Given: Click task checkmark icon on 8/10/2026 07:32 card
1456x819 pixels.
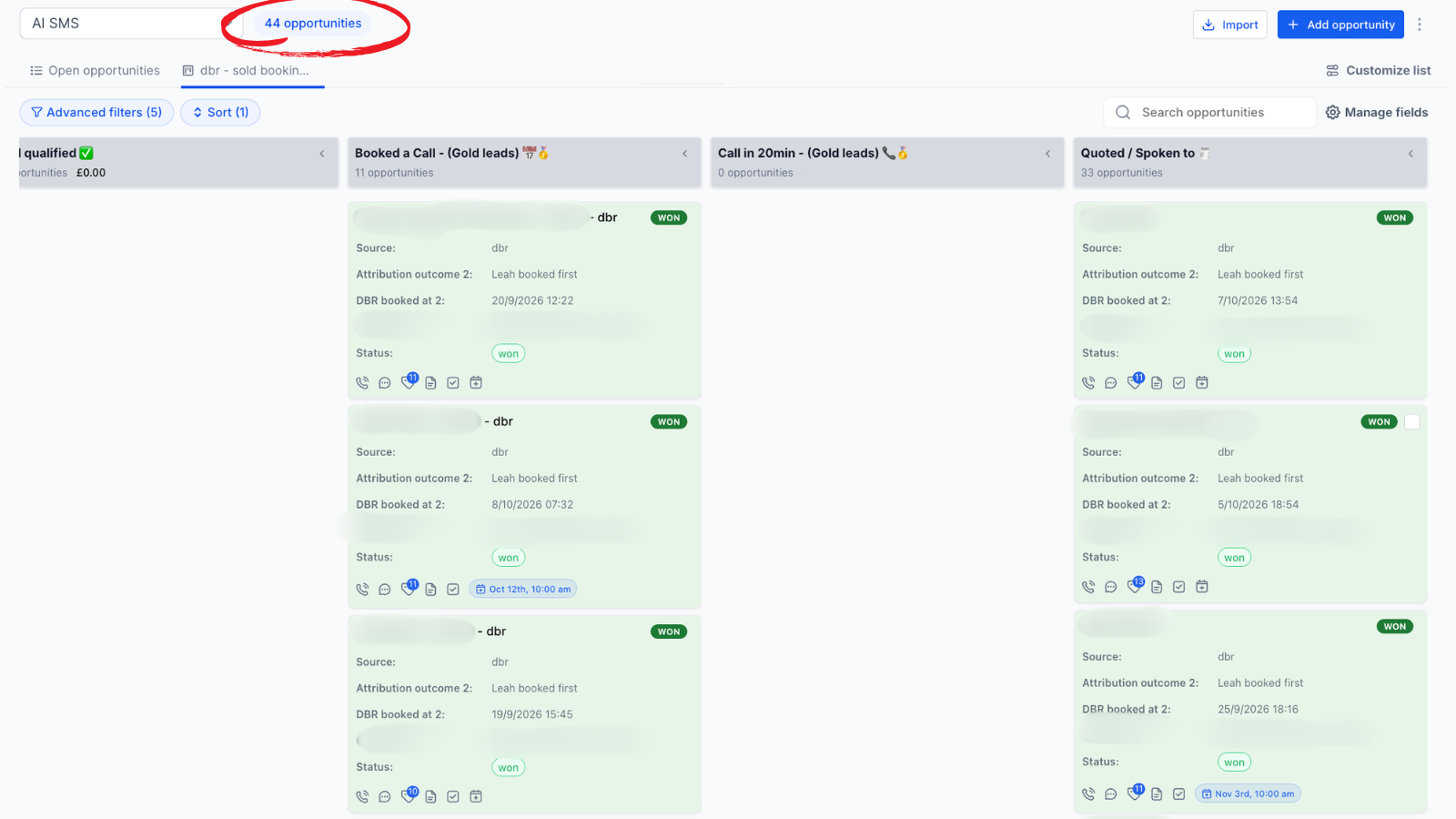Looking at the screenshot, I should [x=453, y=590].
